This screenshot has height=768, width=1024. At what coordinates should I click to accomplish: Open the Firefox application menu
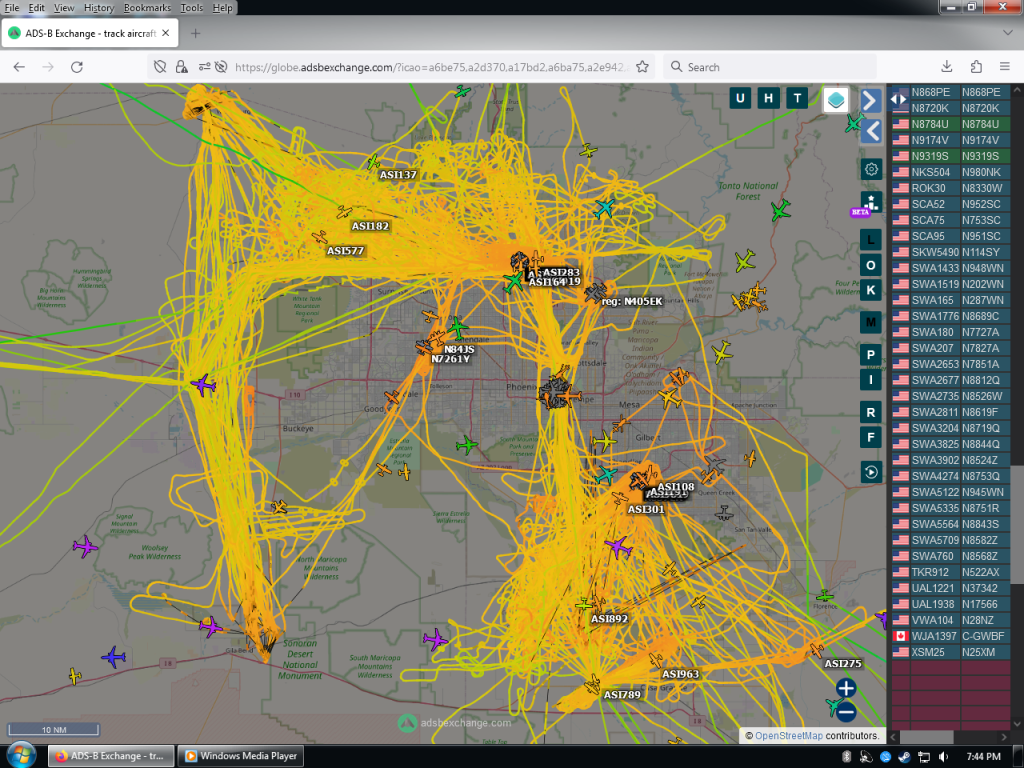click(1004, 67)
